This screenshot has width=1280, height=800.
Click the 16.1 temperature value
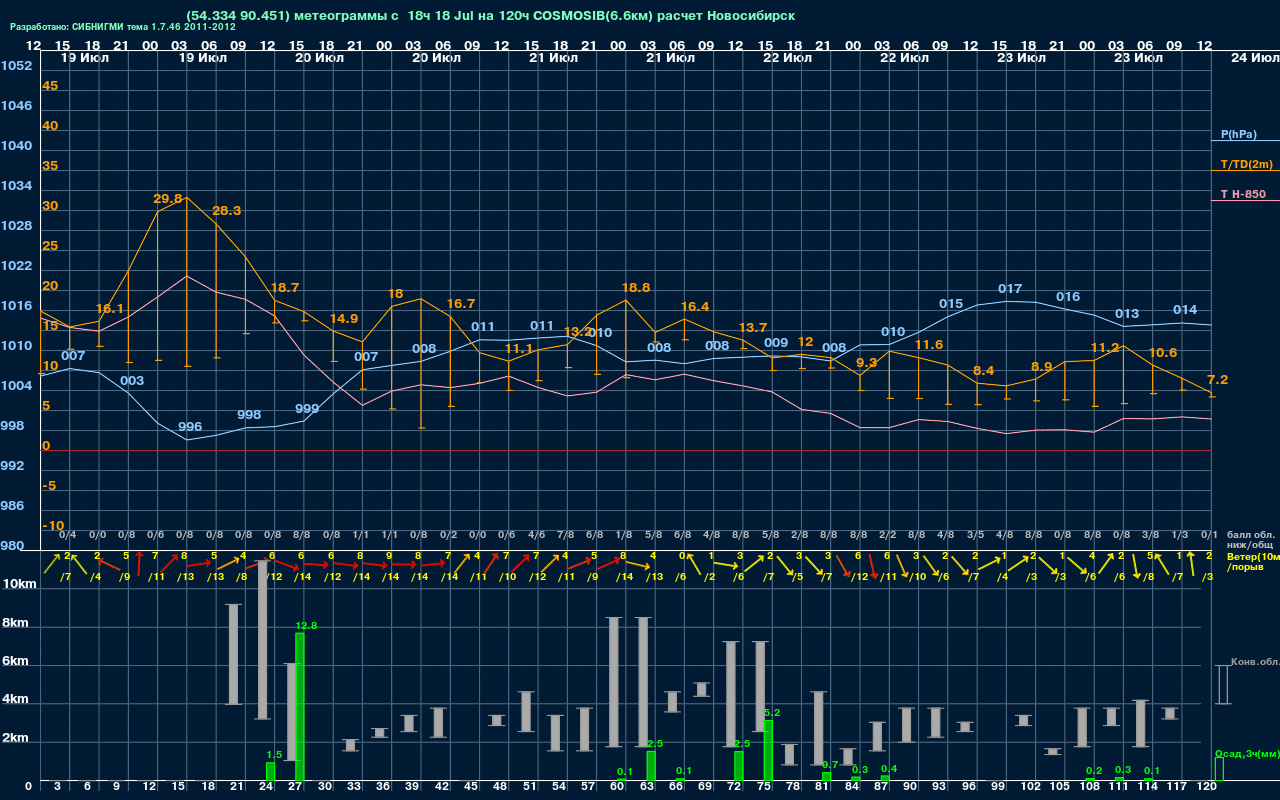[110, 309]
